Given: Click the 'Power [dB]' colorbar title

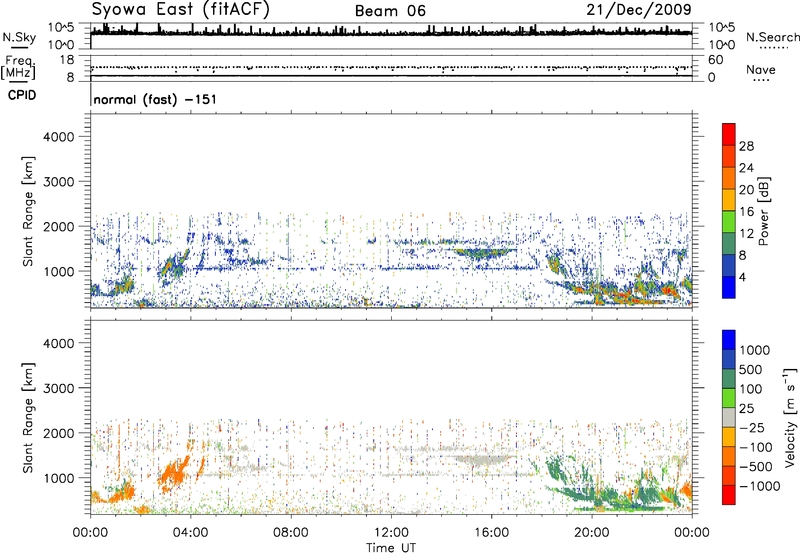Looking at the screenshot, I should [763, 211].
